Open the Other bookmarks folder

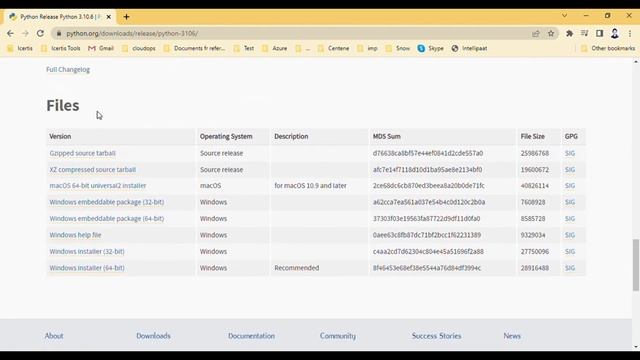point(608,48)
